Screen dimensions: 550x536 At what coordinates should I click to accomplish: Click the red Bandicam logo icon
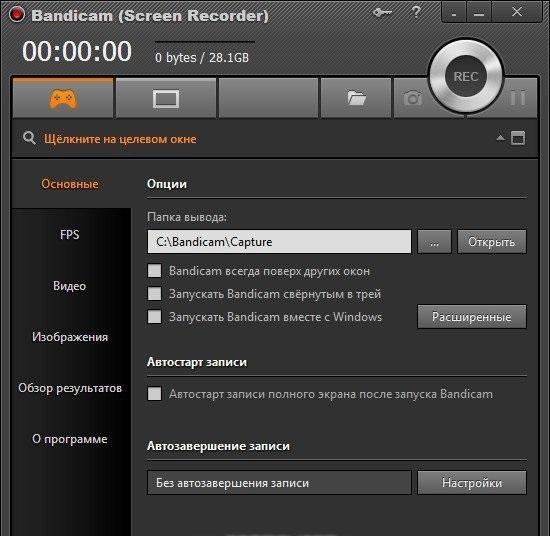[x=16, y=15]
